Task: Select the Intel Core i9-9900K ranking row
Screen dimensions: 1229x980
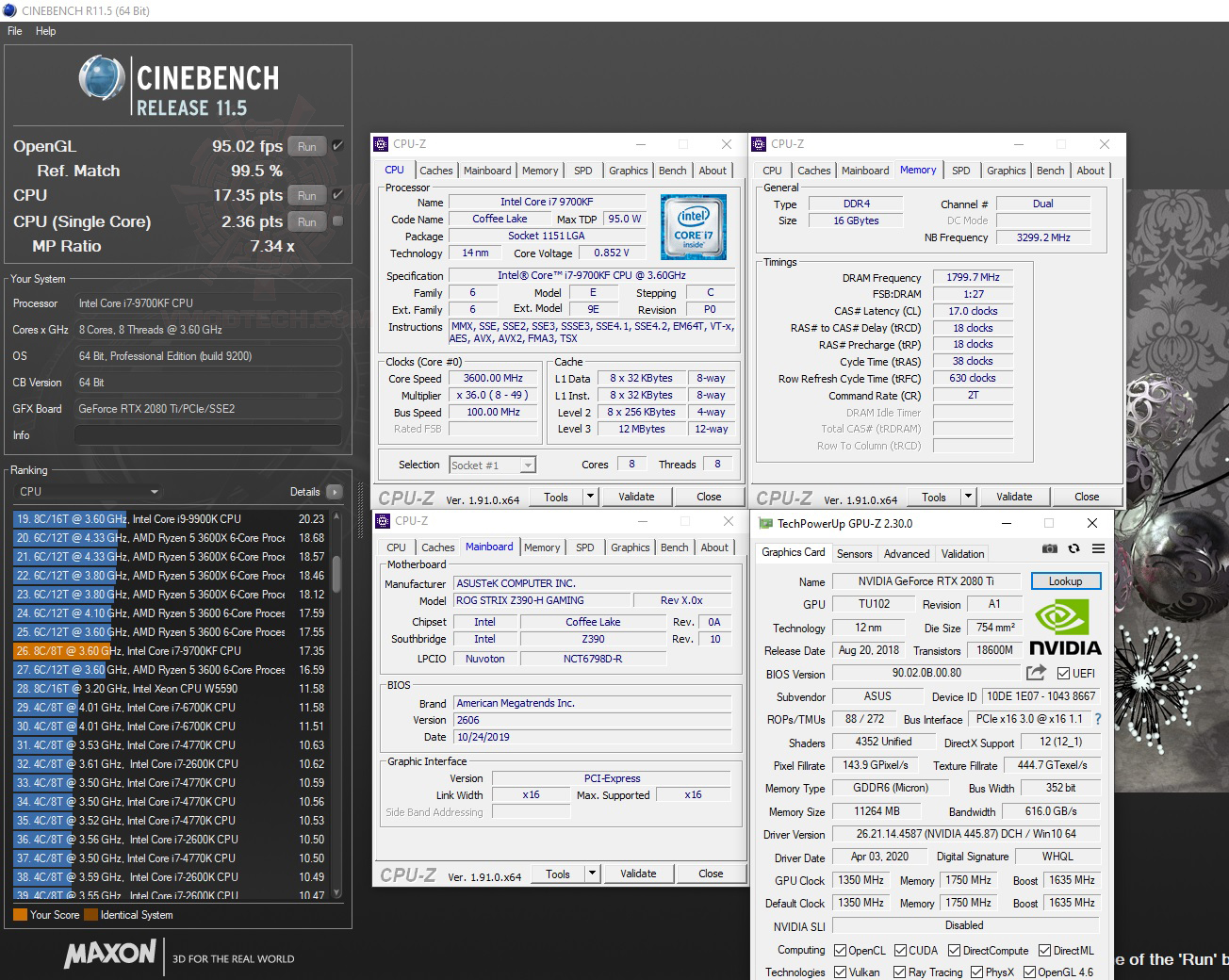Action: (x=170, y=519)
